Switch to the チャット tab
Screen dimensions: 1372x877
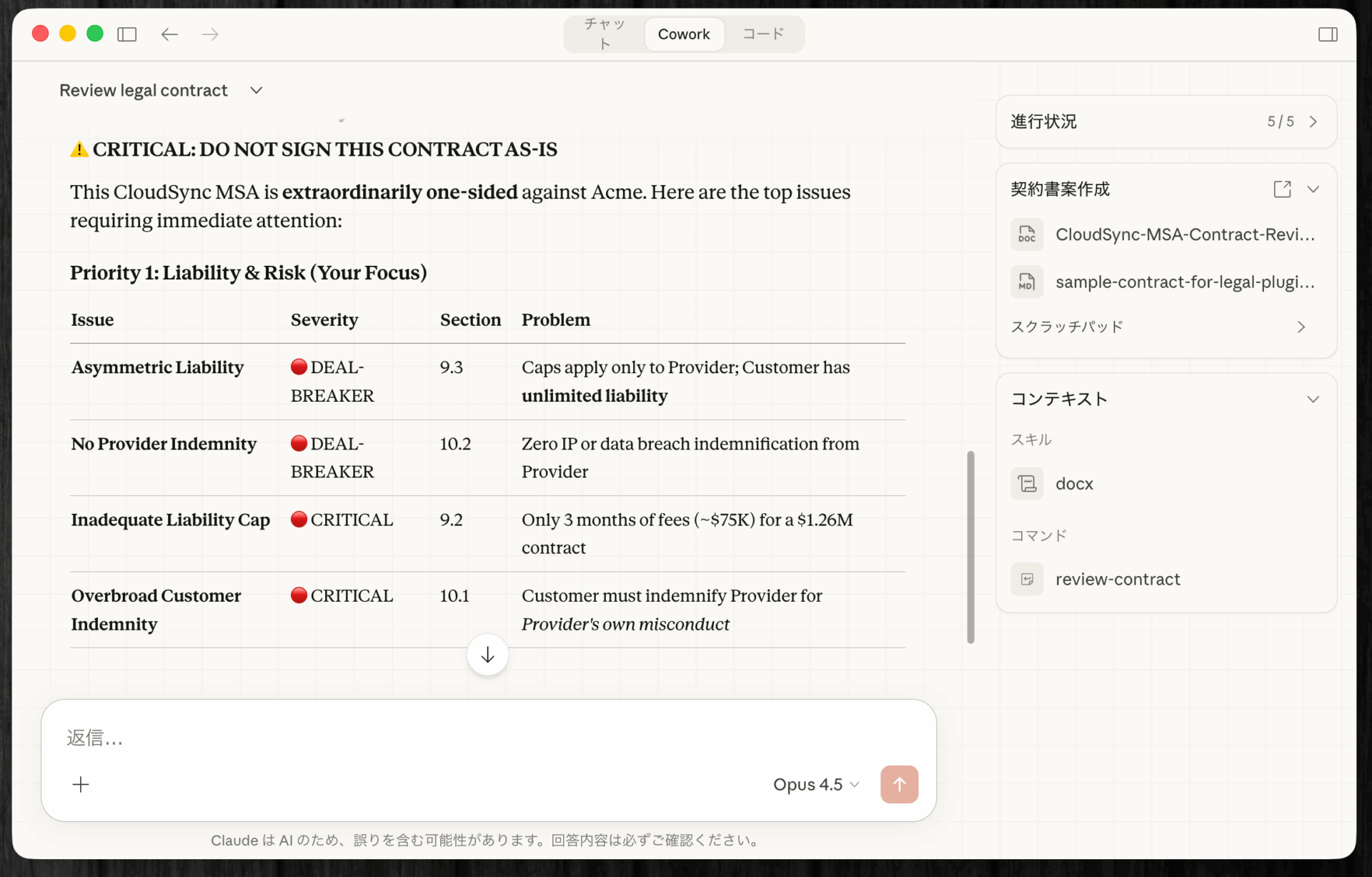pos(604,34)
